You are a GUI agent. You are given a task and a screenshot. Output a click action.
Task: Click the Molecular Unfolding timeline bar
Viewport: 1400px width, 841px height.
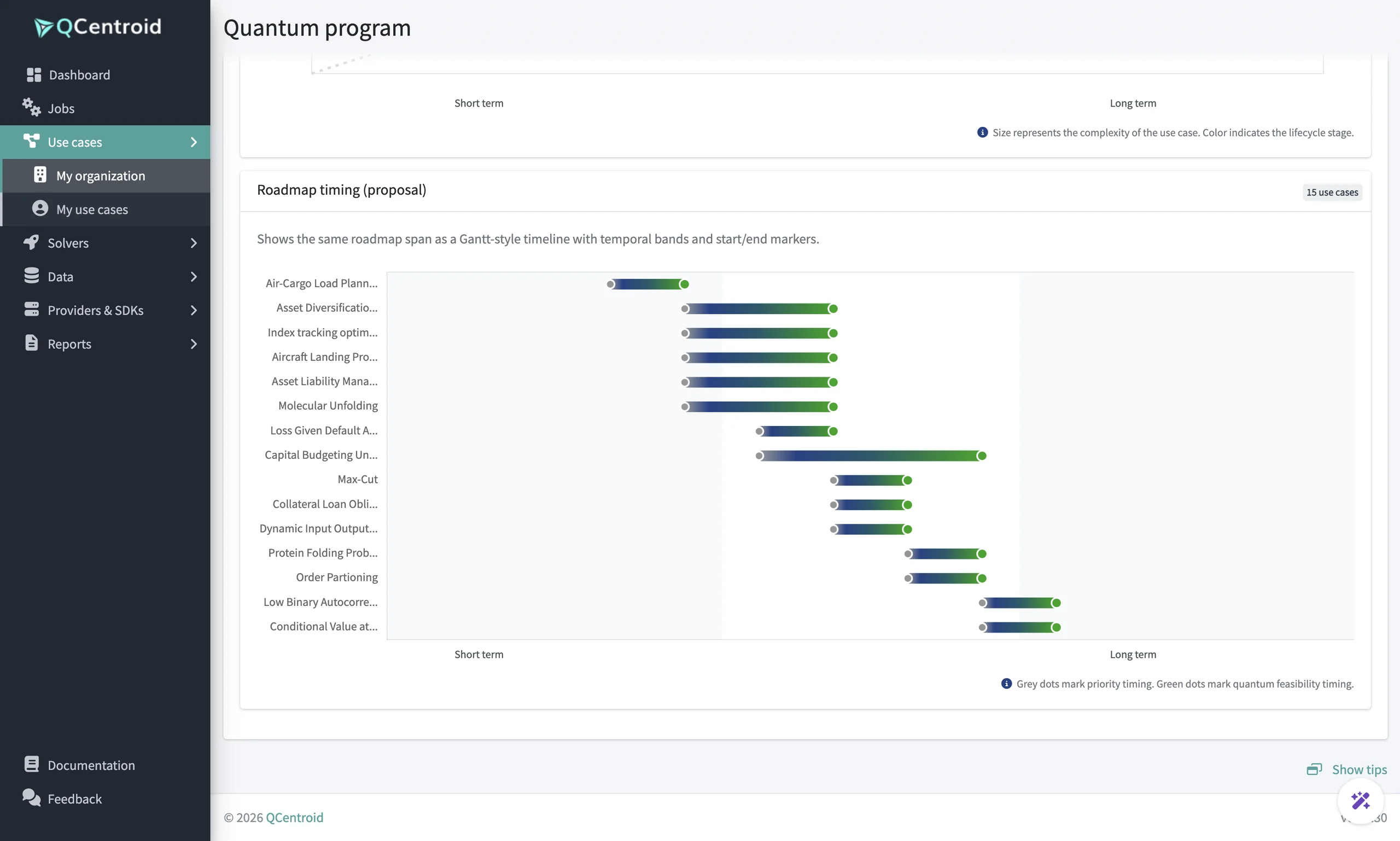coord(759,406)
